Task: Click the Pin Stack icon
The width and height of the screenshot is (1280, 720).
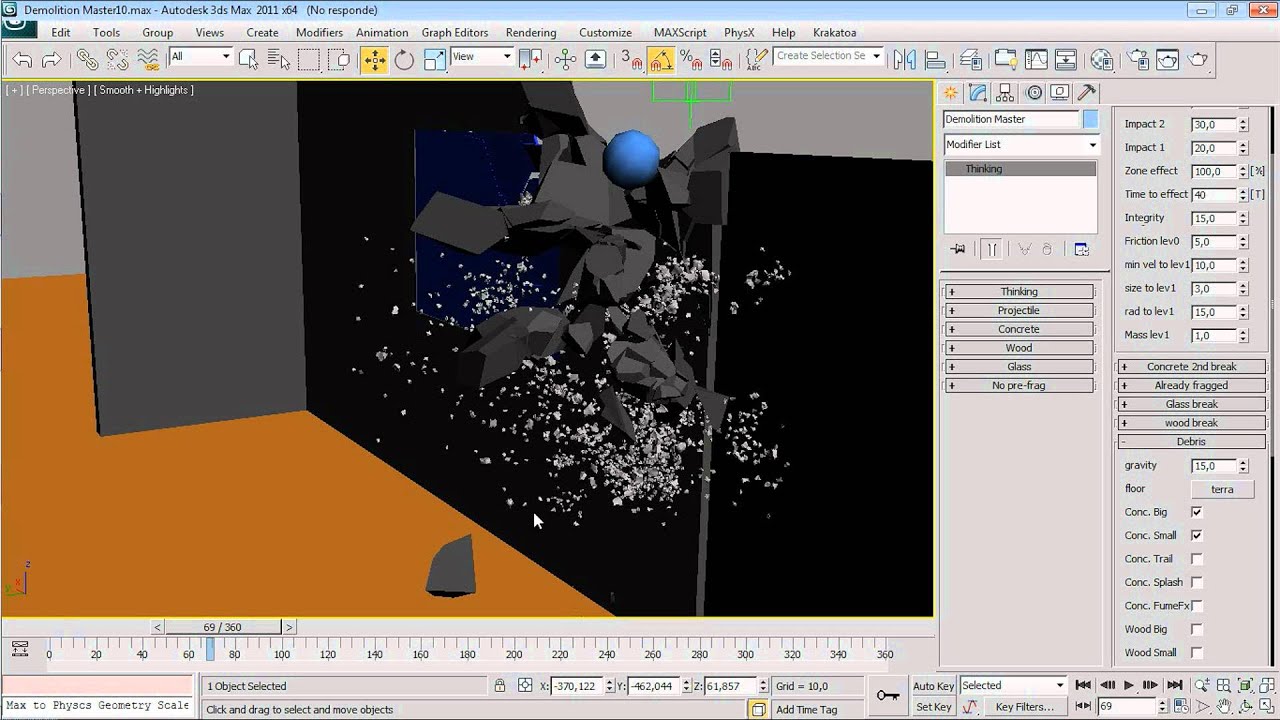Action: coord(958,249)
